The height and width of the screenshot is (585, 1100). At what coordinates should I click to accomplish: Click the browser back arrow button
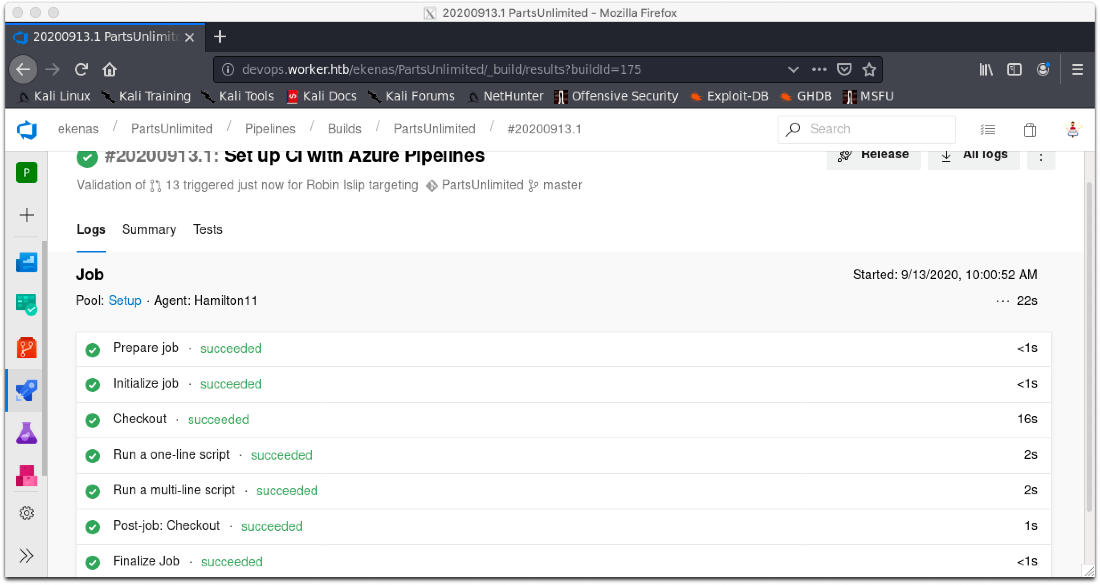click(23, 69)
